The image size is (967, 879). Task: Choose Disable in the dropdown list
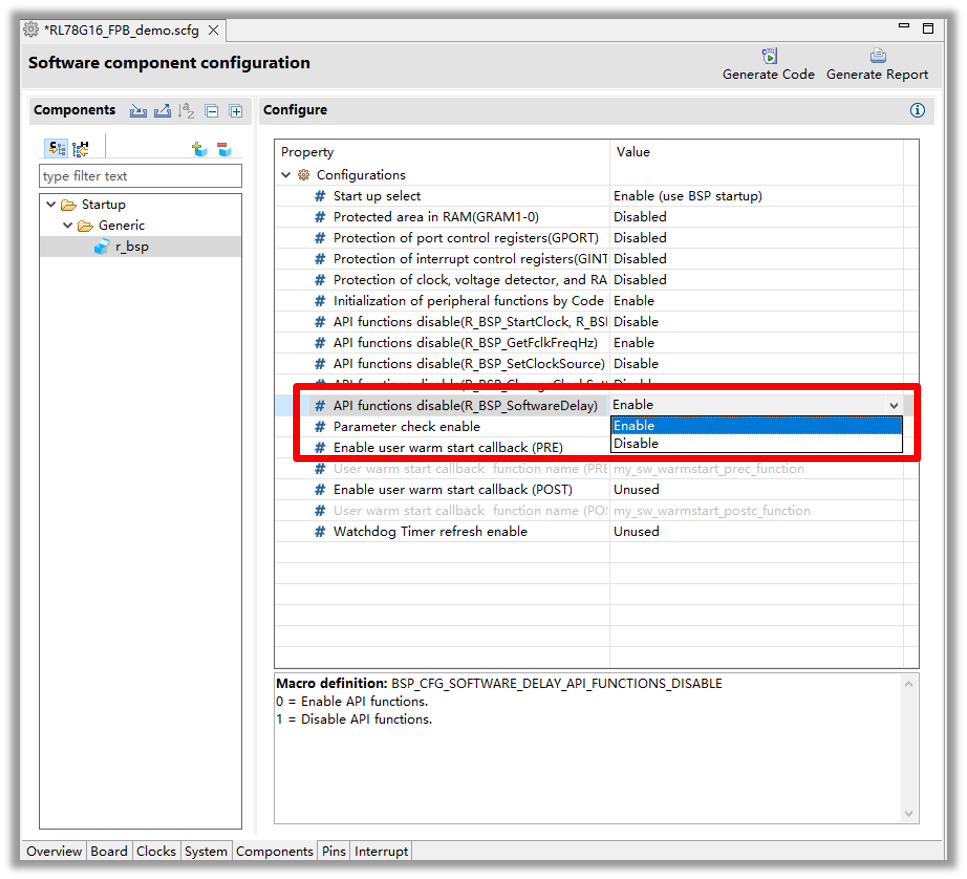756,444
